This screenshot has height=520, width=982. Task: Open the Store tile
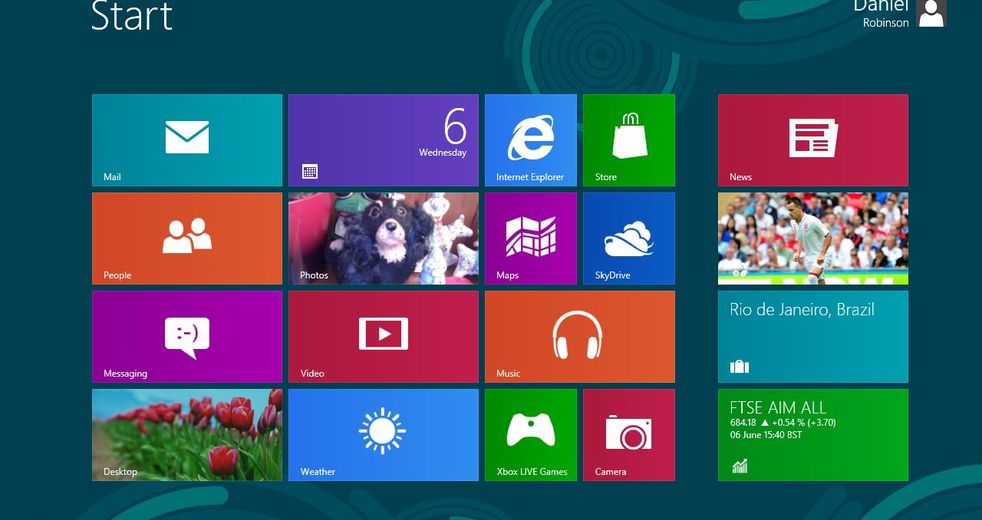click(x=629, y=140)
